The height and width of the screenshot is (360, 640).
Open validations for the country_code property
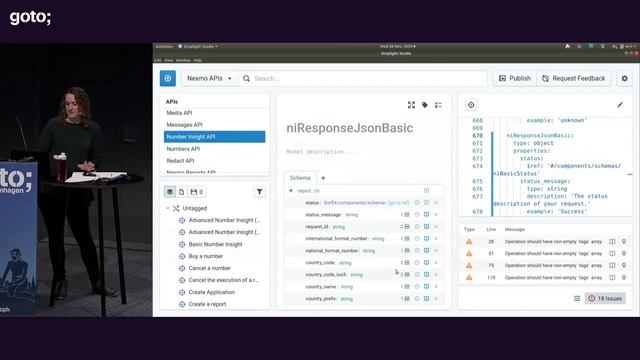[x=405, y=262]
